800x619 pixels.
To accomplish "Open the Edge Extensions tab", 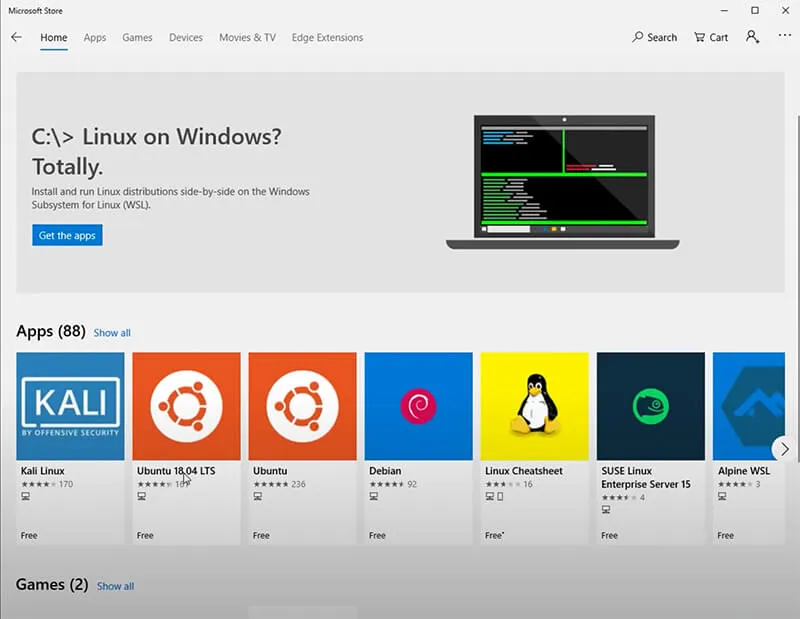I will point(328,37).
